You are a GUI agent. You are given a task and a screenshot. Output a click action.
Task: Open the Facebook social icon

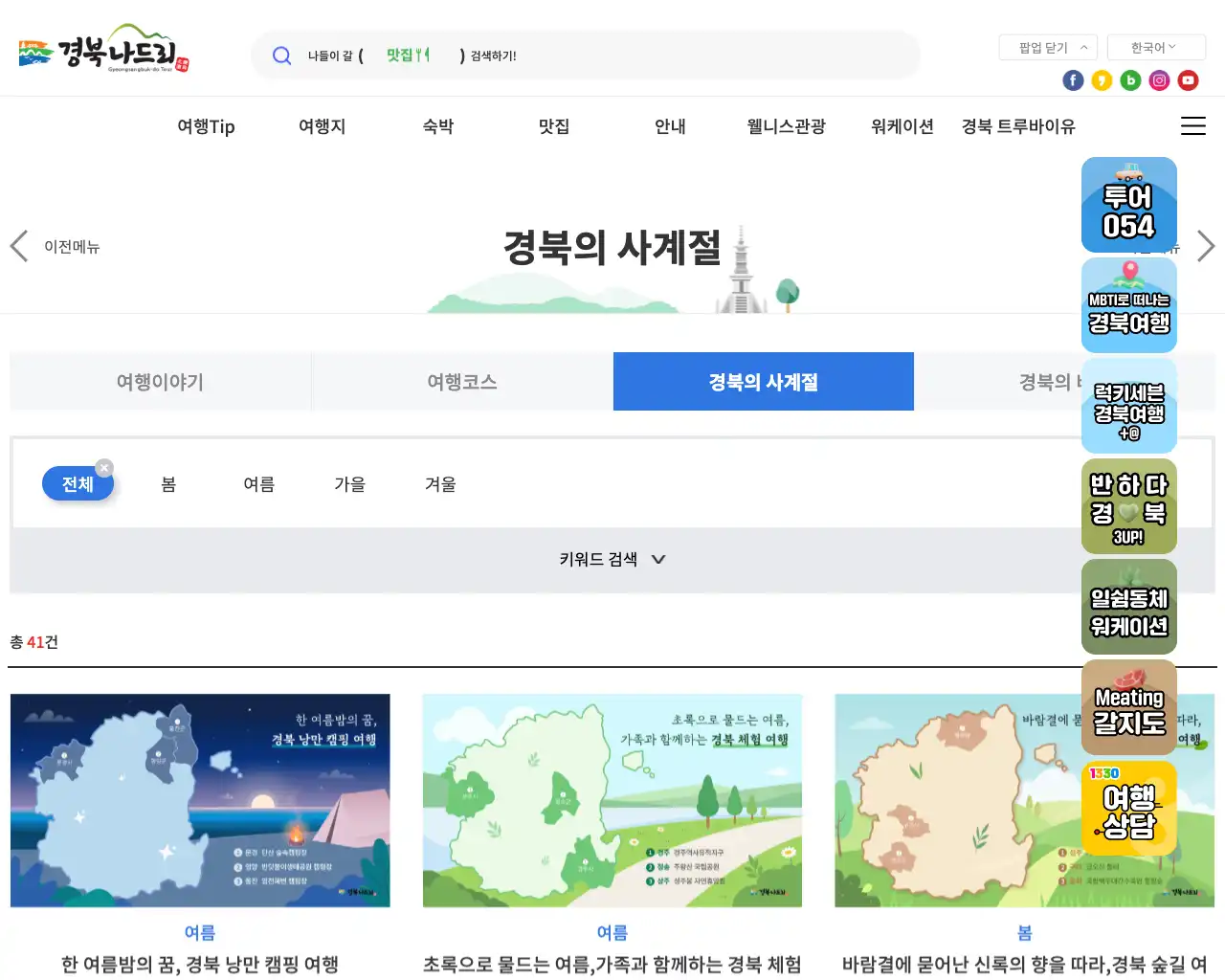(1073, 80)
